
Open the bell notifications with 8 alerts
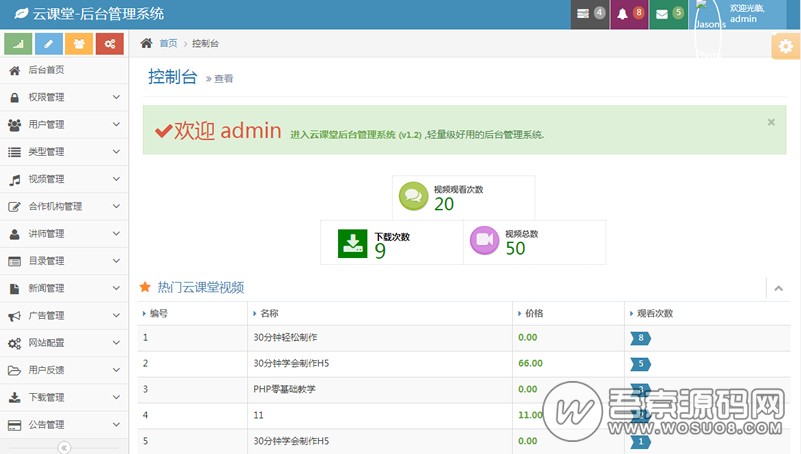(629, 14)
